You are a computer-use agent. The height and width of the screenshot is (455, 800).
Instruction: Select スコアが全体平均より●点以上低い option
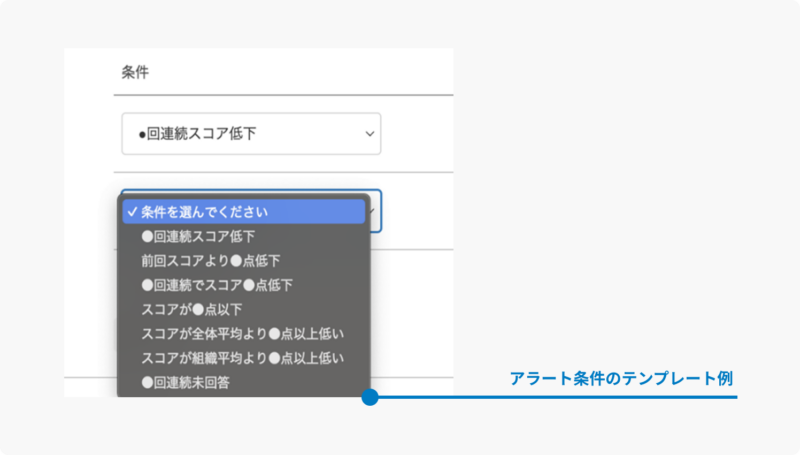coord(242,334)
